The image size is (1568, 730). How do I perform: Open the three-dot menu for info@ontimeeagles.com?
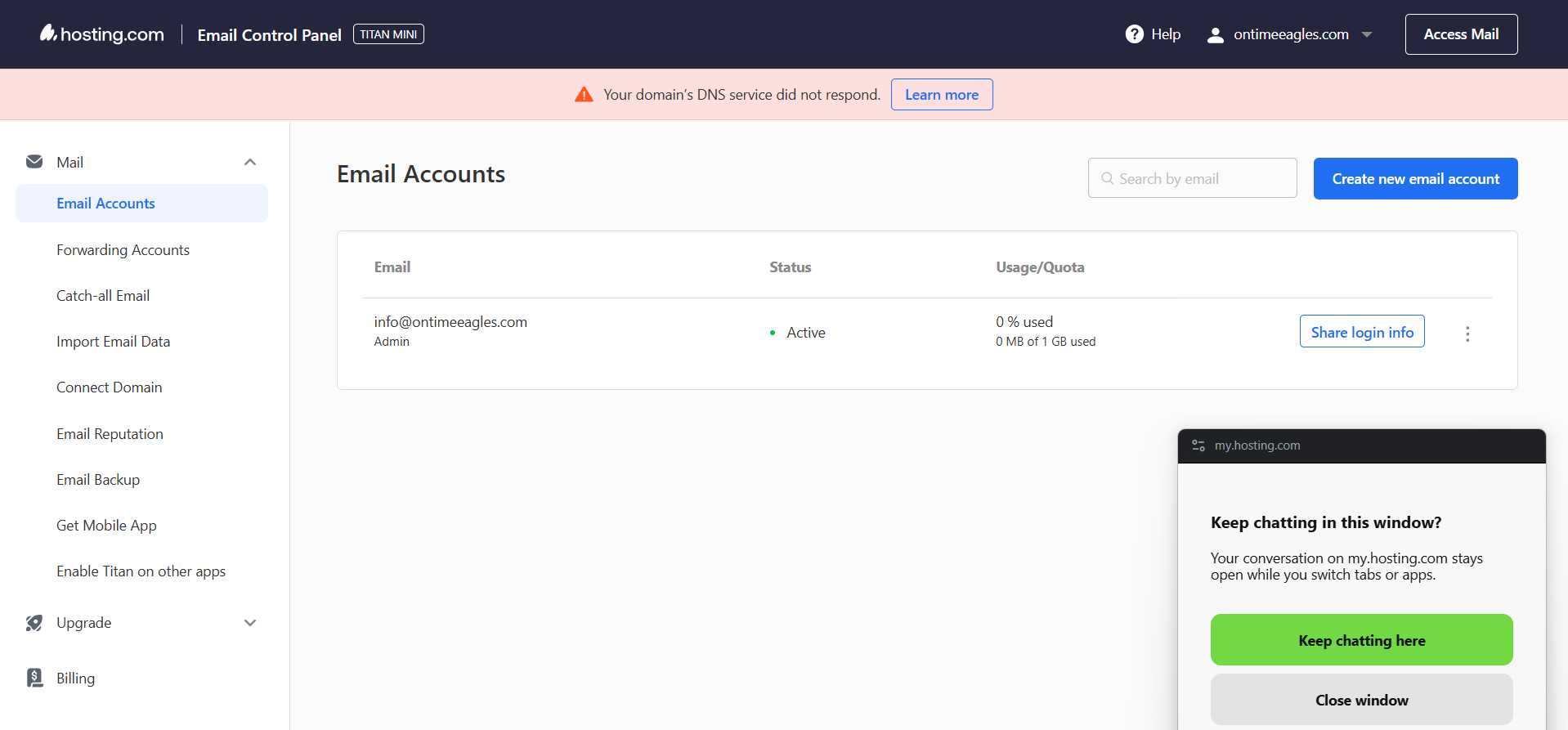coord(1467,334)
